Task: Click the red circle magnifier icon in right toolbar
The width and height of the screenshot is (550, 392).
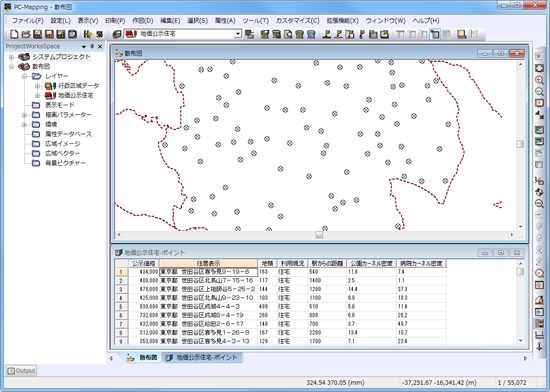Action: point(539,273)
